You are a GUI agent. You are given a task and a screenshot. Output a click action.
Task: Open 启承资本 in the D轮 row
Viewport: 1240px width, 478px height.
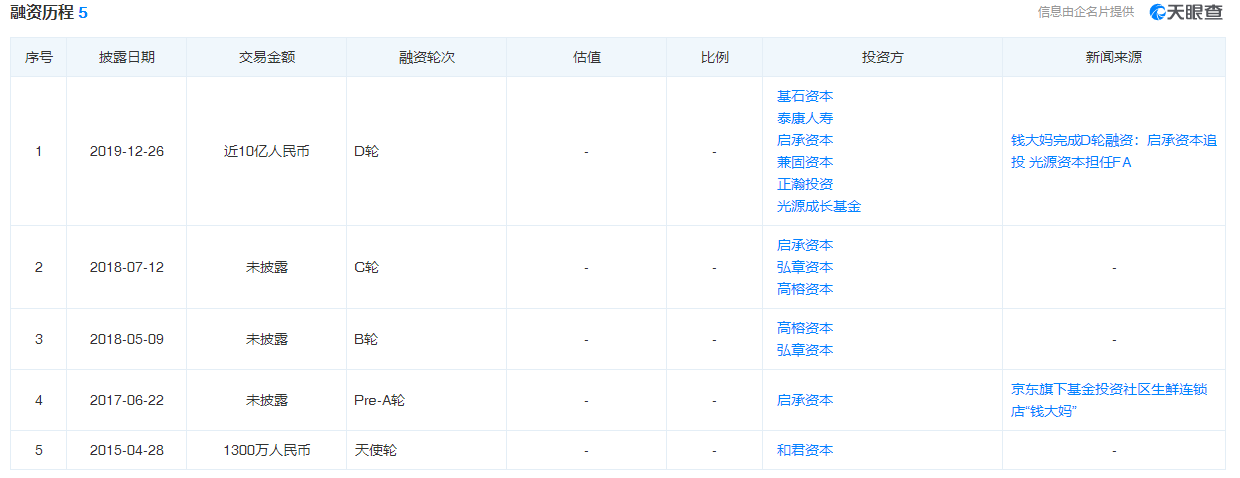(805, 140)
